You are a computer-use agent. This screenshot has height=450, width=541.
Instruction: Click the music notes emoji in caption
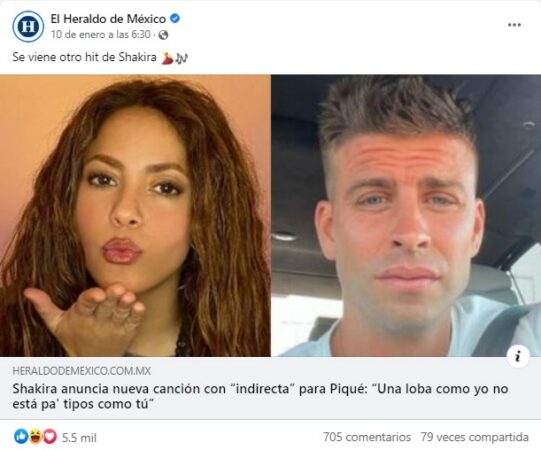tap(181, 58)
